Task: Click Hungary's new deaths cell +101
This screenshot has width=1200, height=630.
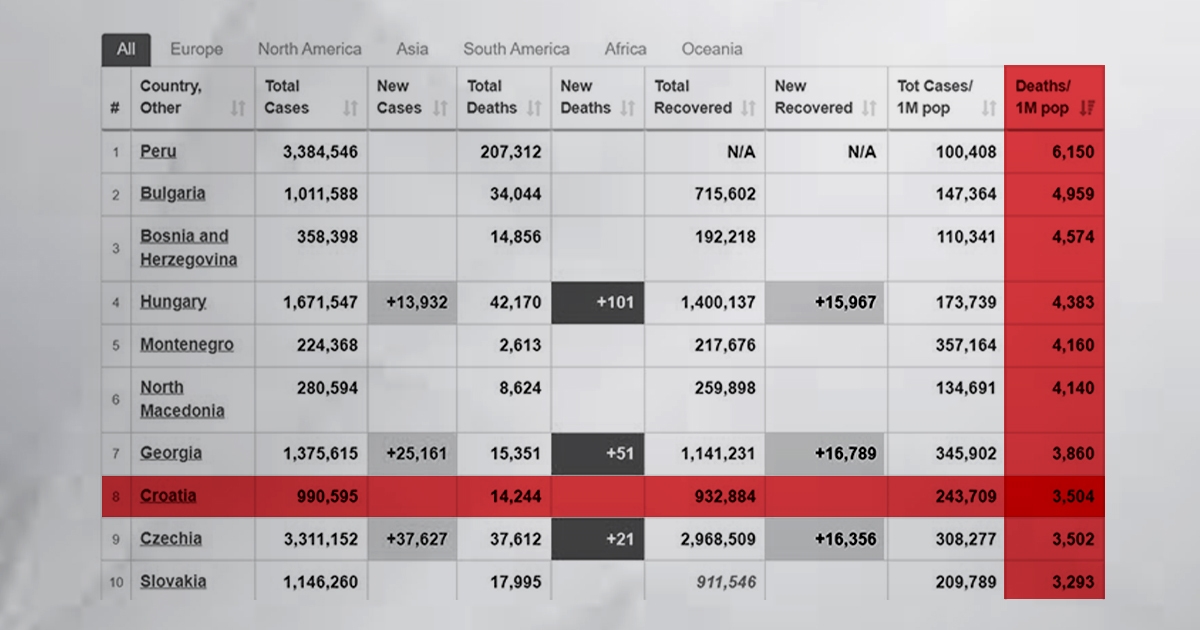Action: click(x=598, y=302)
